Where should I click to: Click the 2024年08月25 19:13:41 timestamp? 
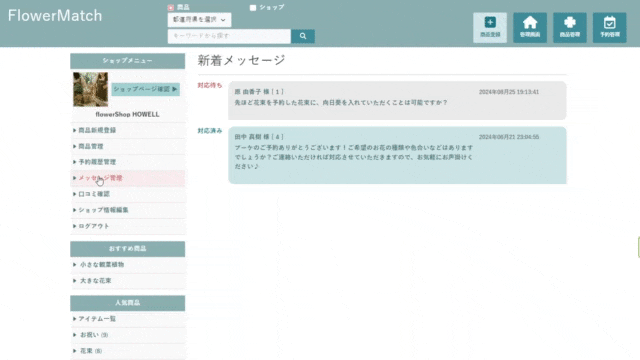[x=509, y=92]
